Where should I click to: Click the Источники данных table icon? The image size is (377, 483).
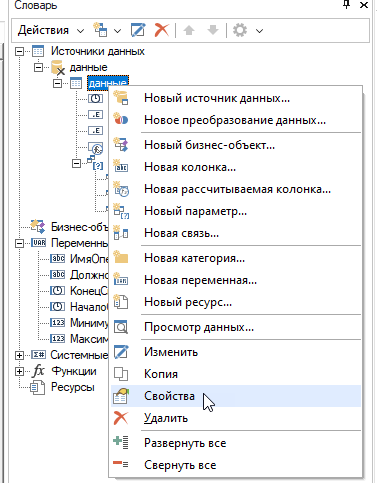pos(38,51)
